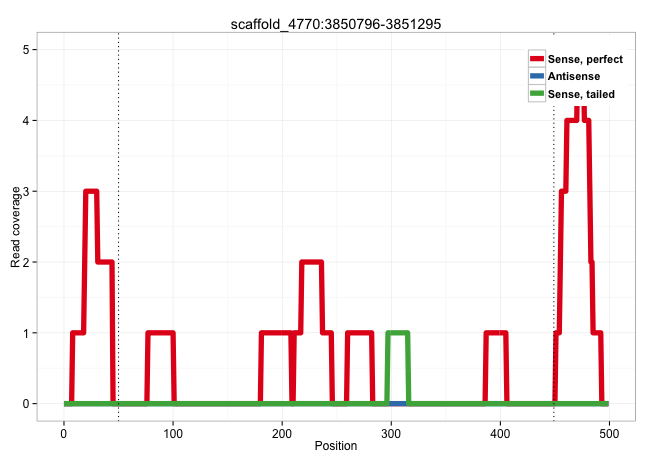The image size is (650, 460).
Task: Click the x-axis tick label 300
Action: (x=391, y=431)
